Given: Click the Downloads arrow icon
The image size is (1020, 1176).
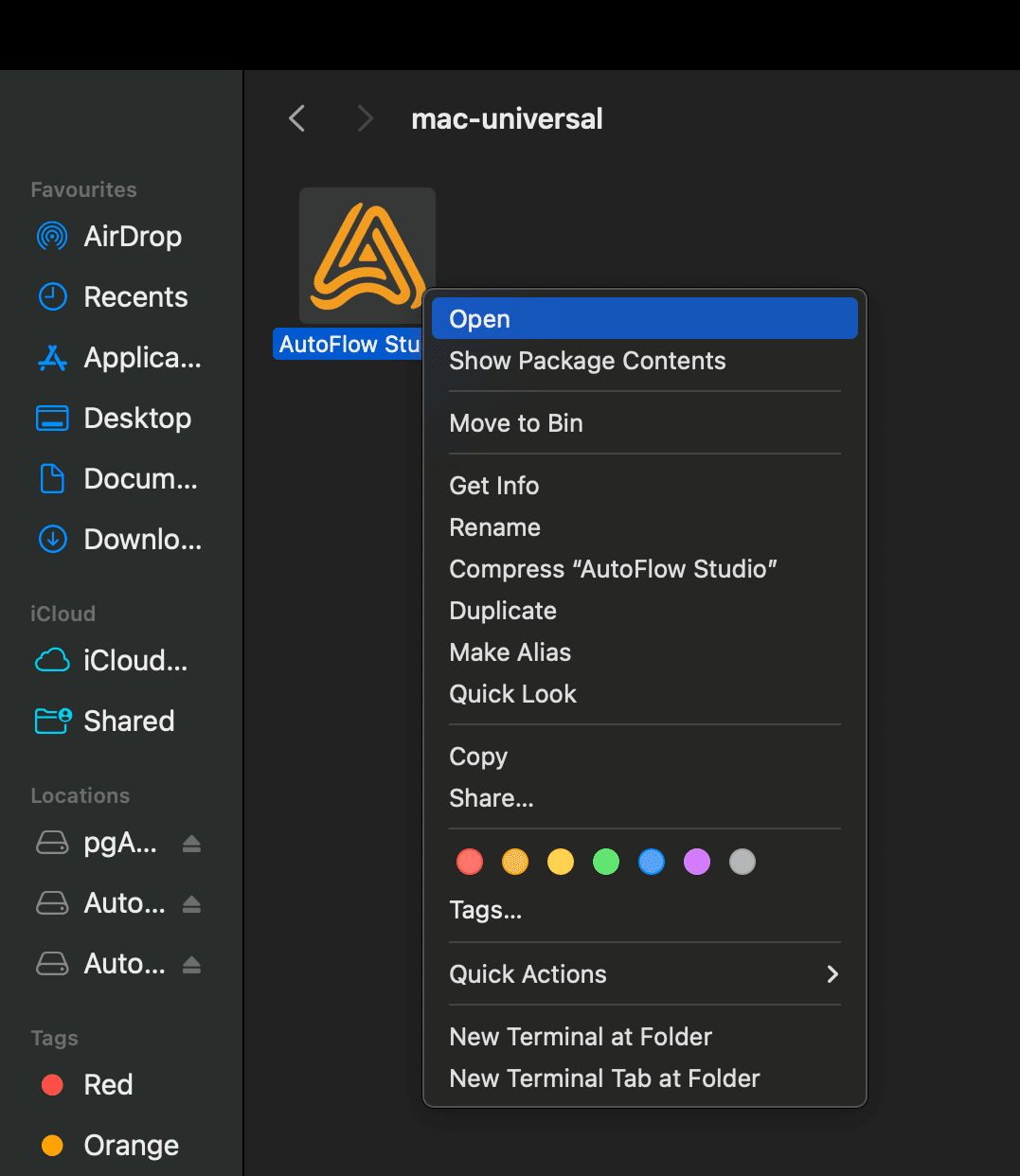Looking at the screenshot, I should pyautogui.click(x=52, y=539).
